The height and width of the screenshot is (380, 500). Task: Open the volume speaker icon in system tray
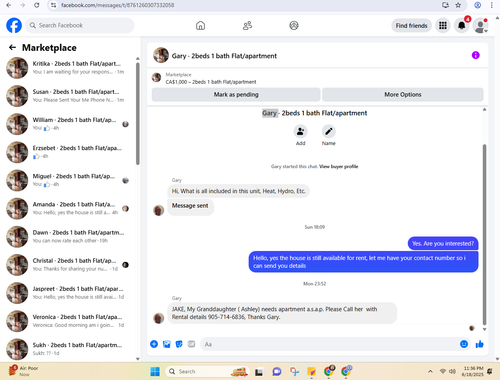tap(452, 371)
